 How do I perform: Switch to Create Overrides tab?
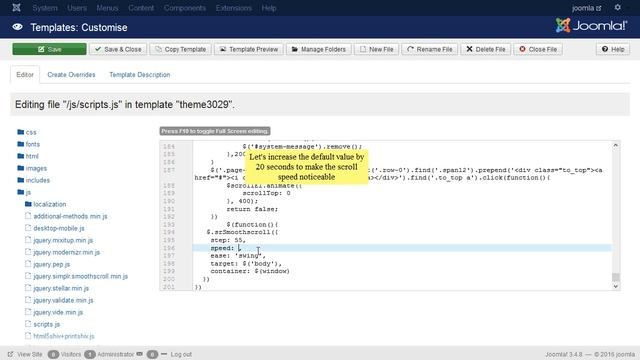point(71,75)
